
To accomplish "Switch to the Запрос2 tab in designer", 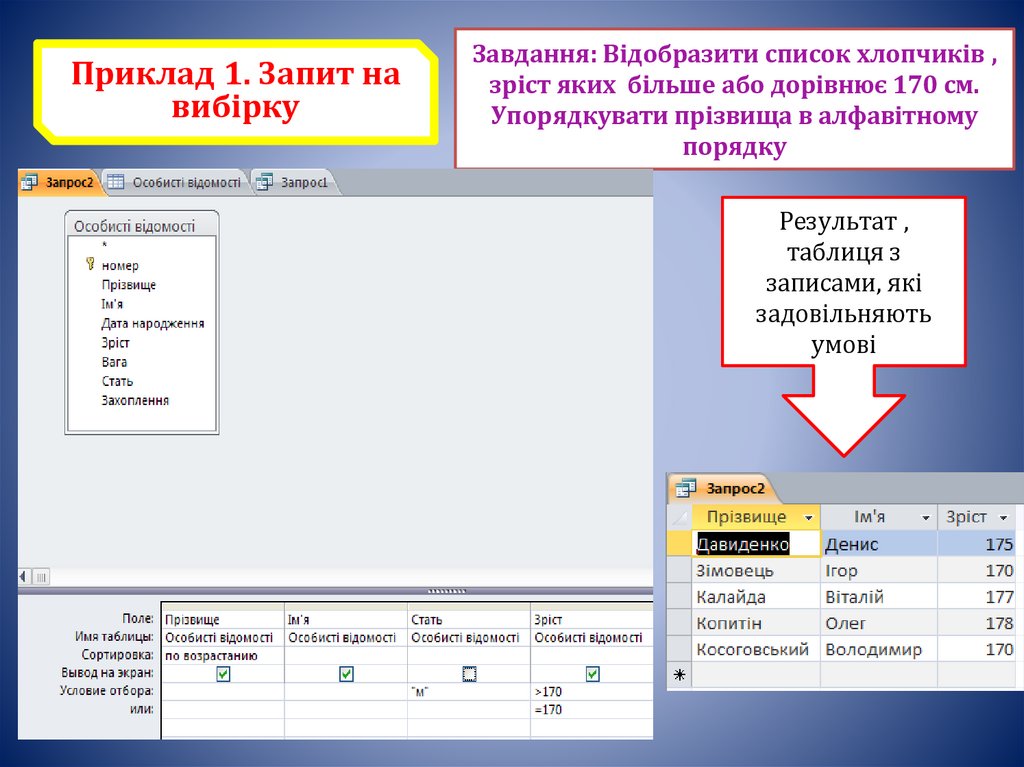I will coord(60,182).
